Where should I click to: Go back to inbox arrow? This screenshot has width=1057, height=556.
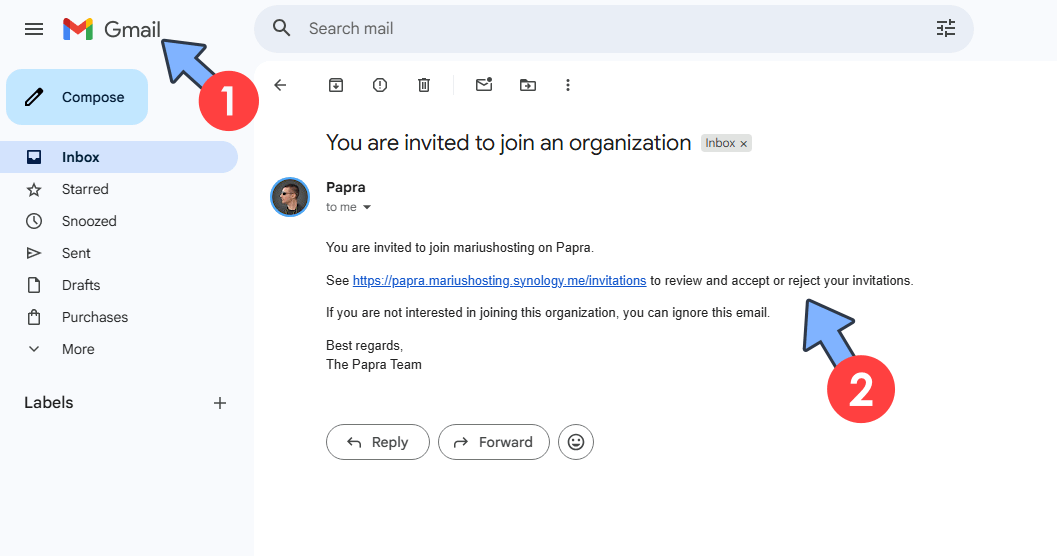[x=280, y=85]
